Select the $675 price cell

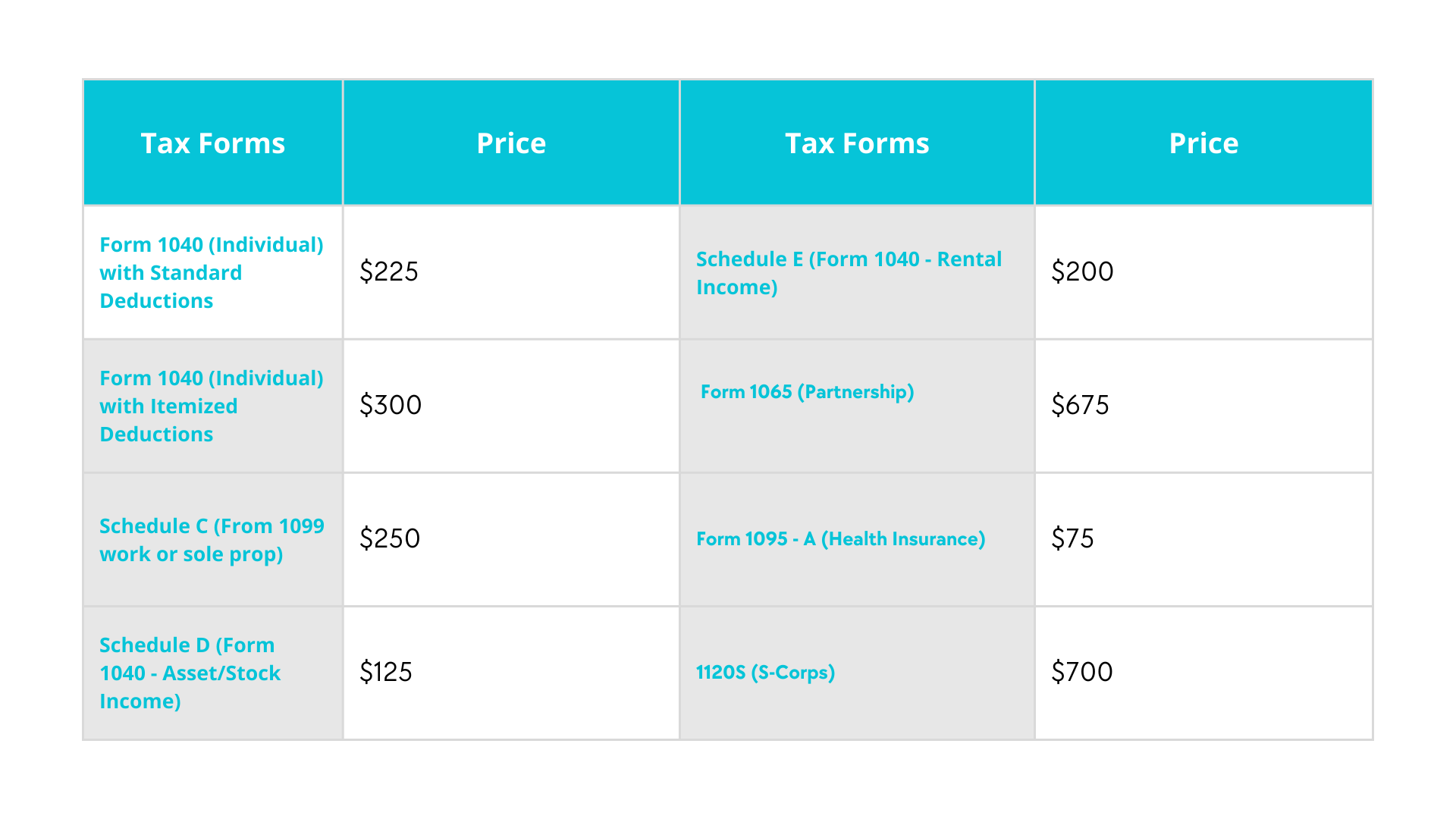point(1203,406)
